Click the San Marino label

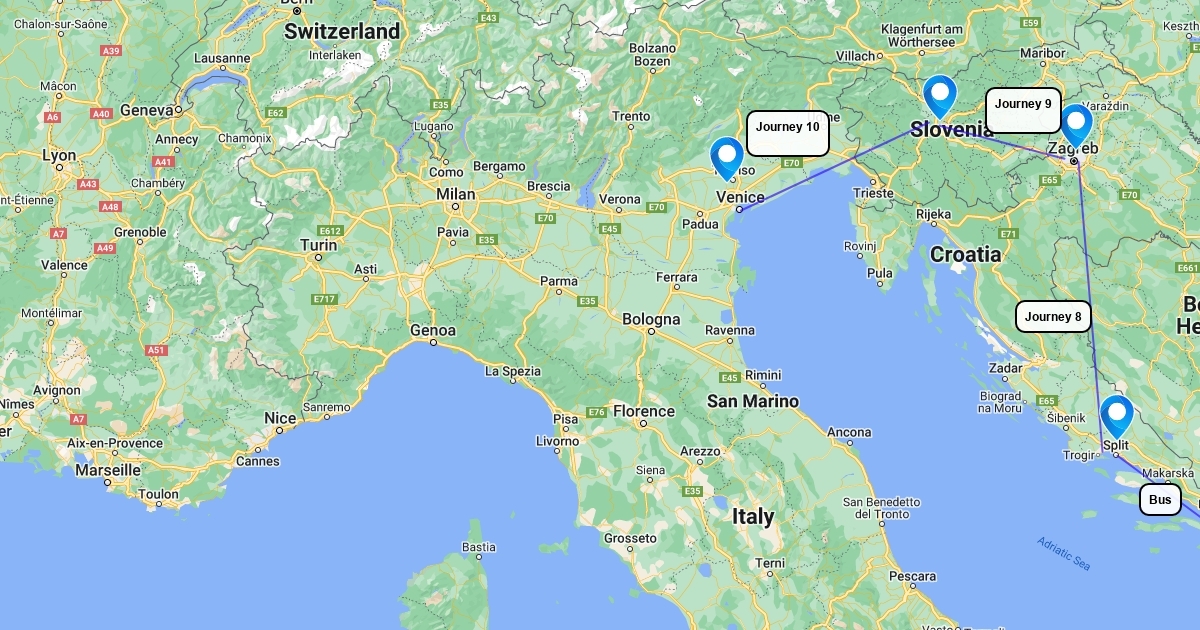pyautogui.click(x=753, y=401)
